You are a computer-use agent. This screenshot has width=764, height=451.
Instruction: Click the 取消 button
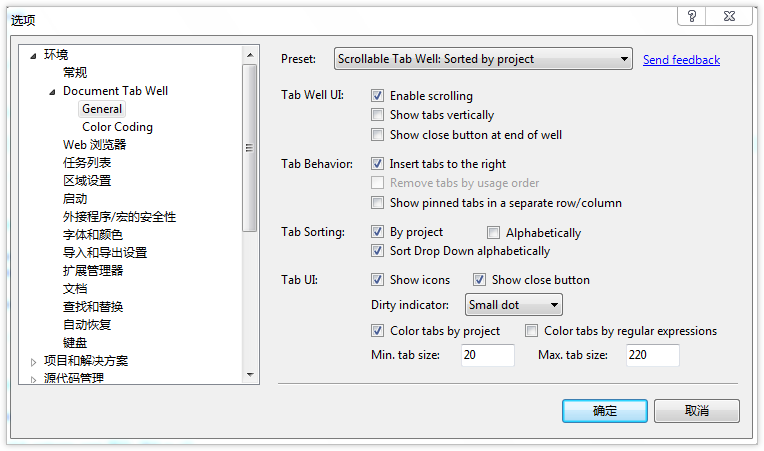click(x=697, y=411)
